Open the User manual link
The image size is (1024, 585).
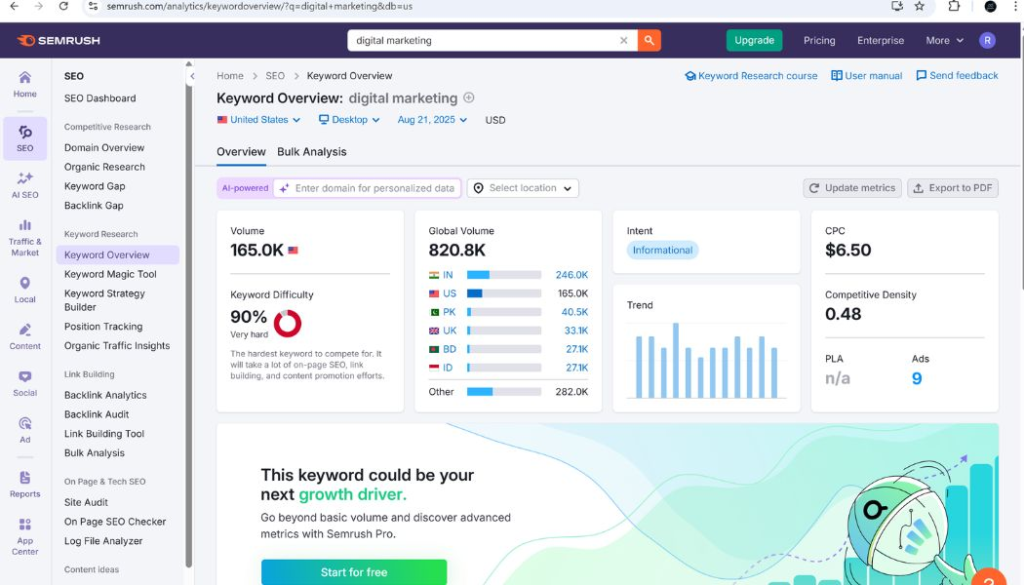867,76
